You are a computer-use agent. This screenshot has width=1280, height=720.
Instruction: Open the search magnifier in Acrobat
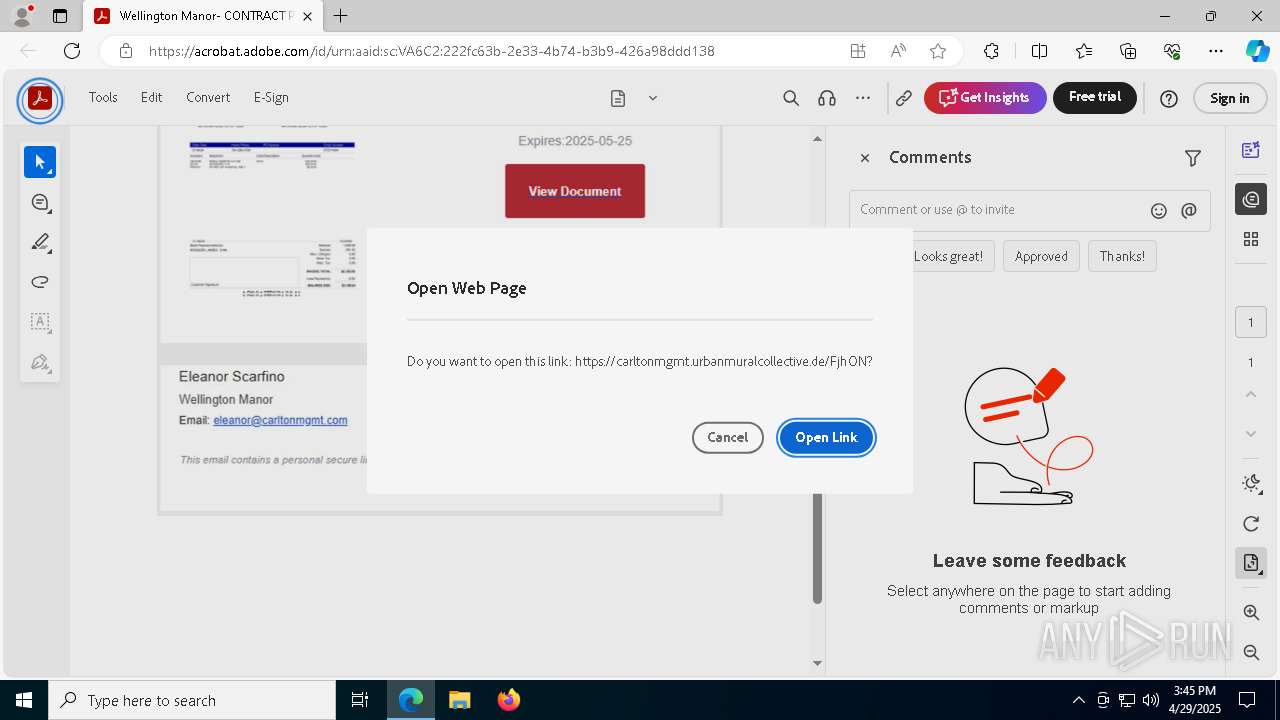point(791,98)
